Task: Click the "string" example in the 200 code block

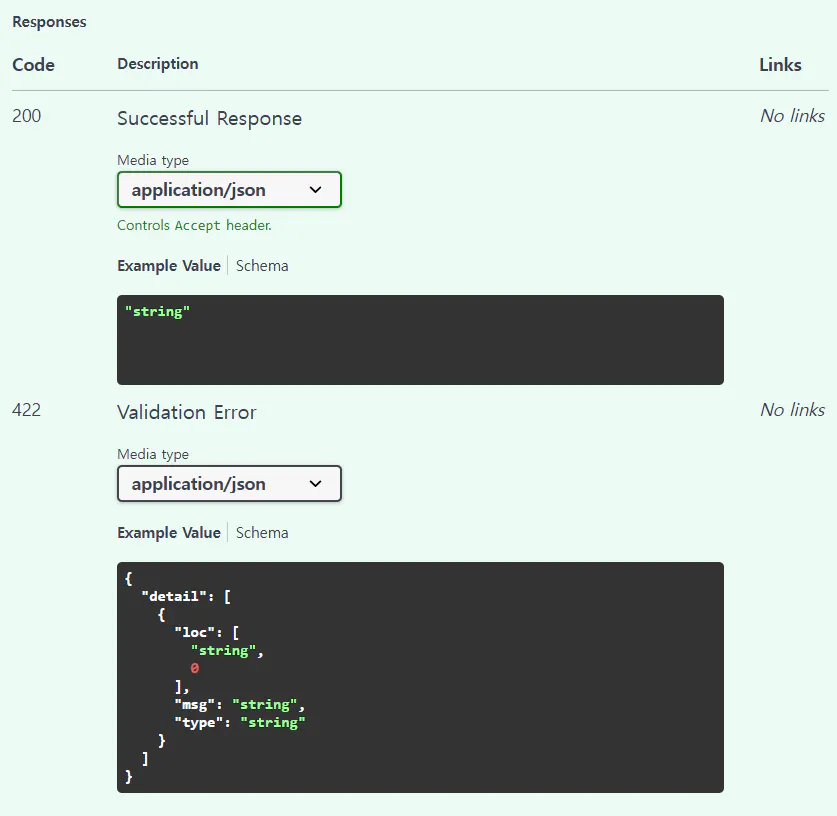Action: point(157,311)
